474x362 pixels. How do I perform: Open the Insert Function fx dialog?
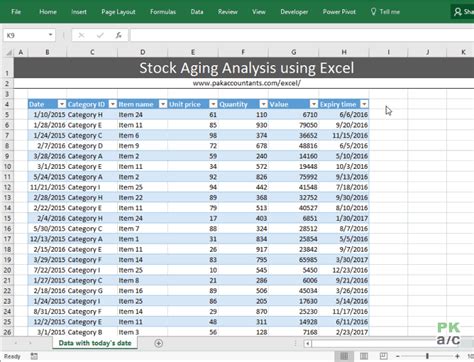point(118,35)
